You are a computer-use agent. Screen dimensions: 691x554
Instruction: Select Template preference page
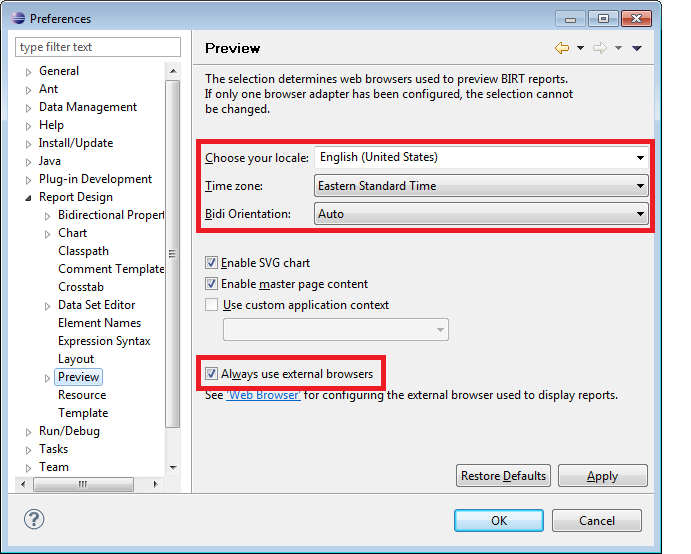83,413
